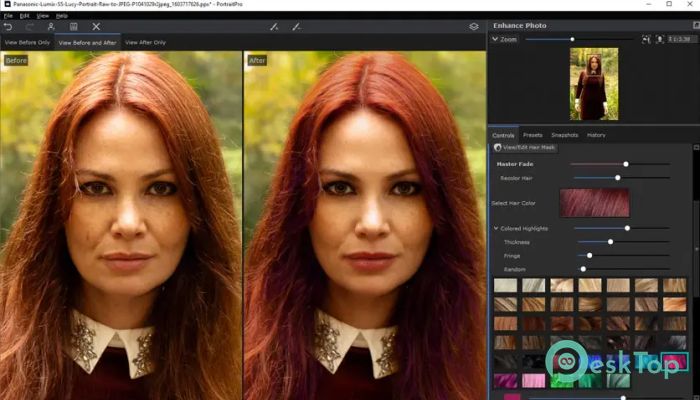Click the Before label on left image
Image resolution: width=700 pixels, height=400 pixels.
point(16,60)
